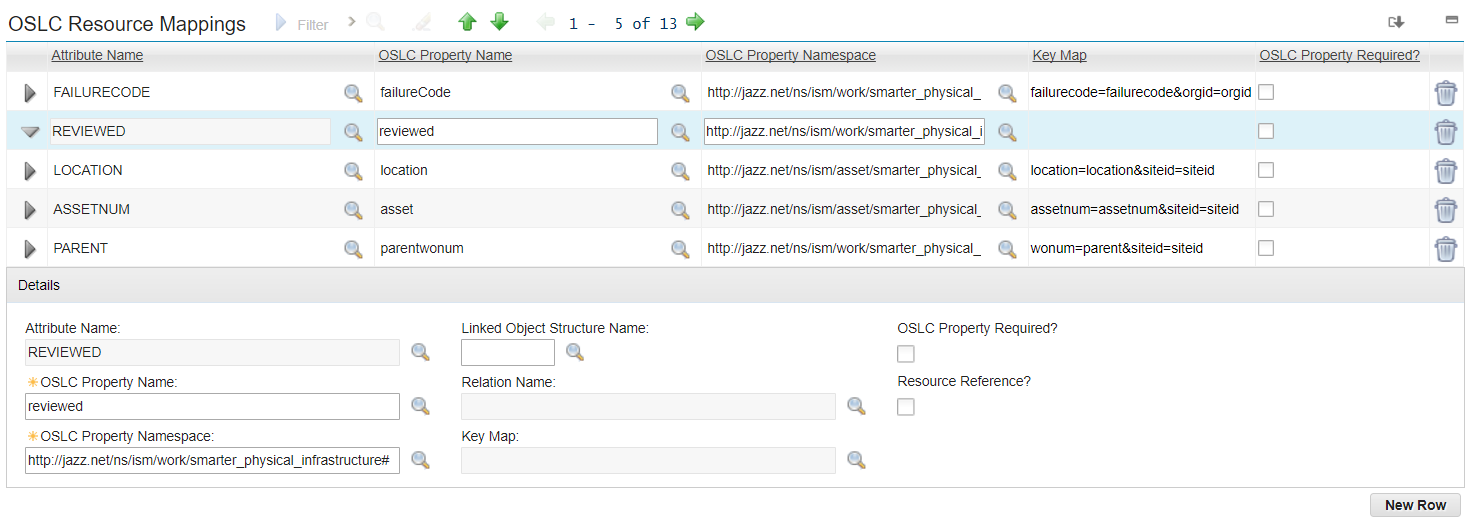Viewport: 1483px width, 522px height.
Task: Open lookup for LOCATION attribute name
Action: [x=353, y=171]
